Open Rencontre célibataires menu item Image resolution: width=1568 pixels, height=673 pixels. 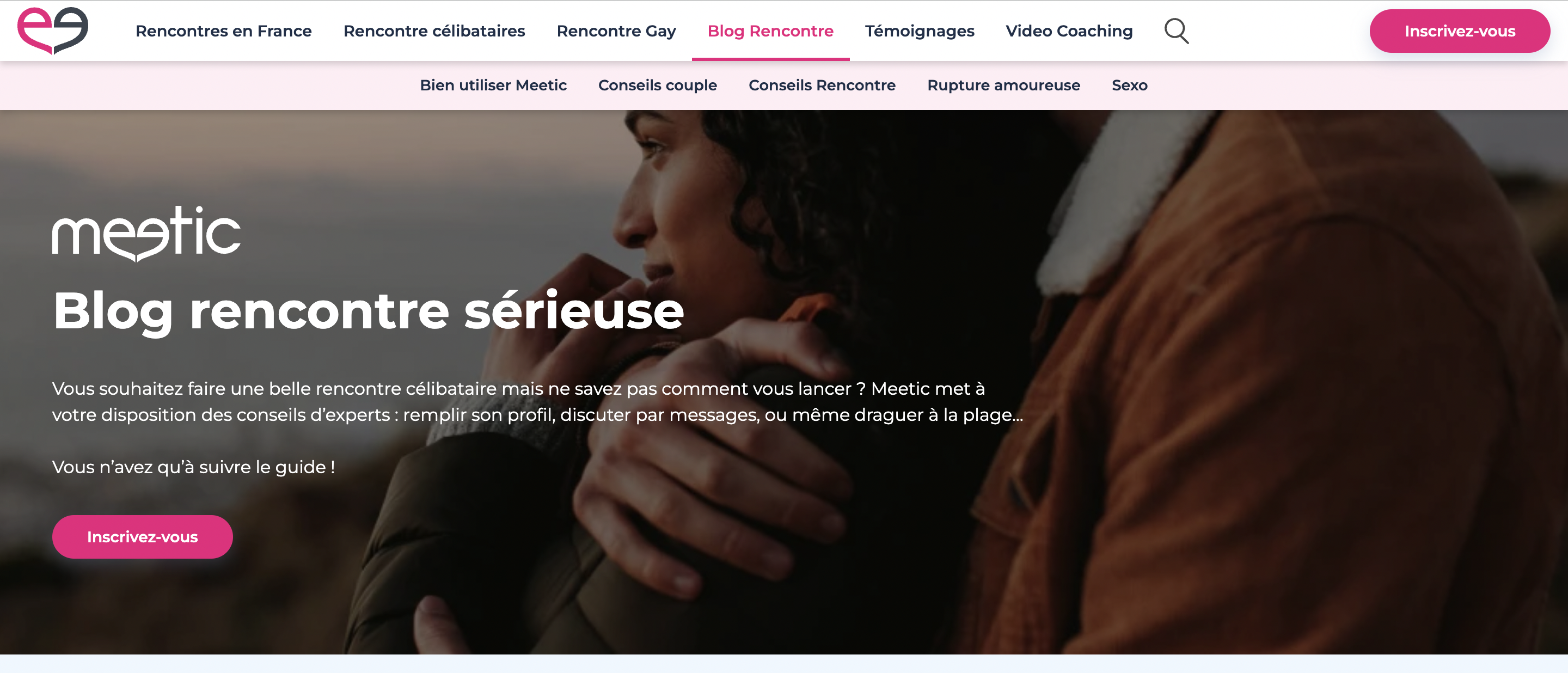pyautogui.click(x=434, y=31)
